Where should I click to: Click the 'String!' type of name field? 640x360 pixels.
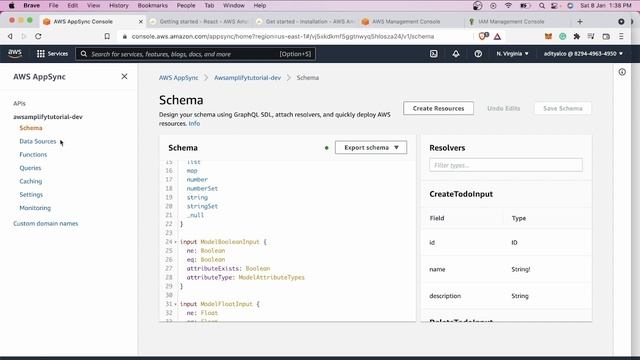tap(521, 269)
